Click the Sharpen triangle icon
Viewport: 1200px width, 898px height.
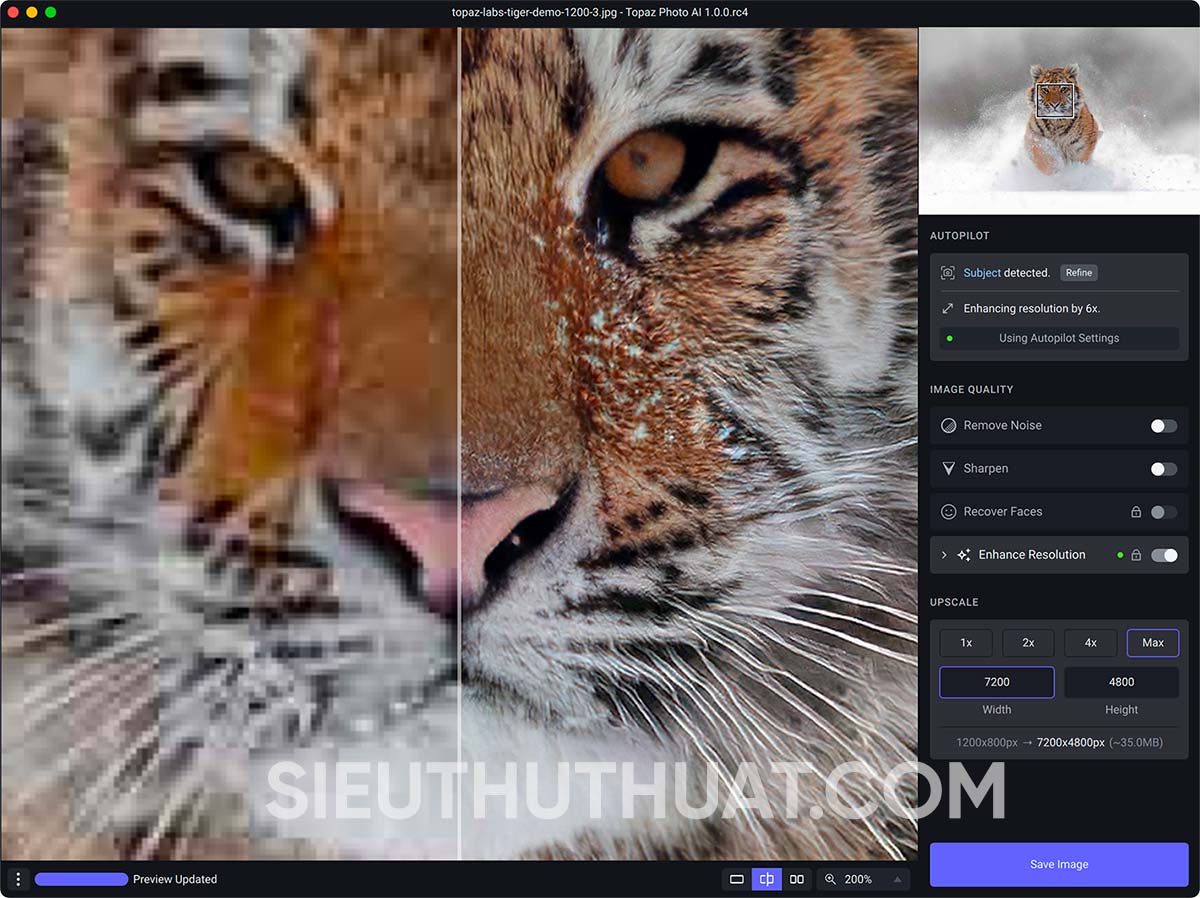click(x=949, y=468)
